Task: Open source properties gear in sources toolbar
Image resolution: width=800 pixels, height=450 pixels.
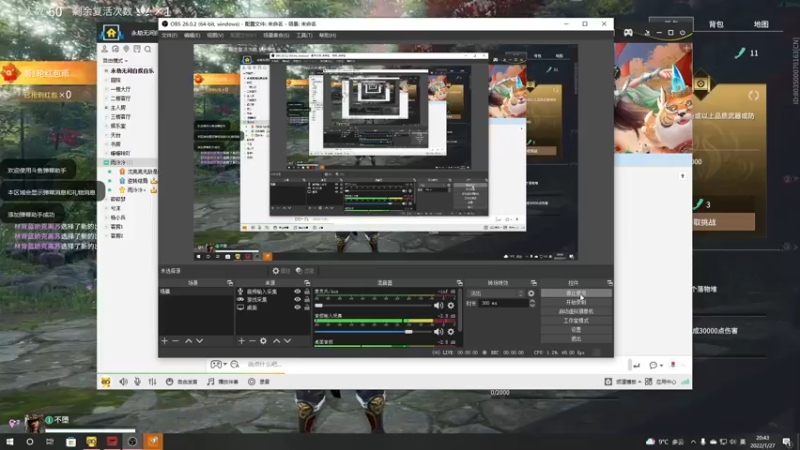Action: 263,340
